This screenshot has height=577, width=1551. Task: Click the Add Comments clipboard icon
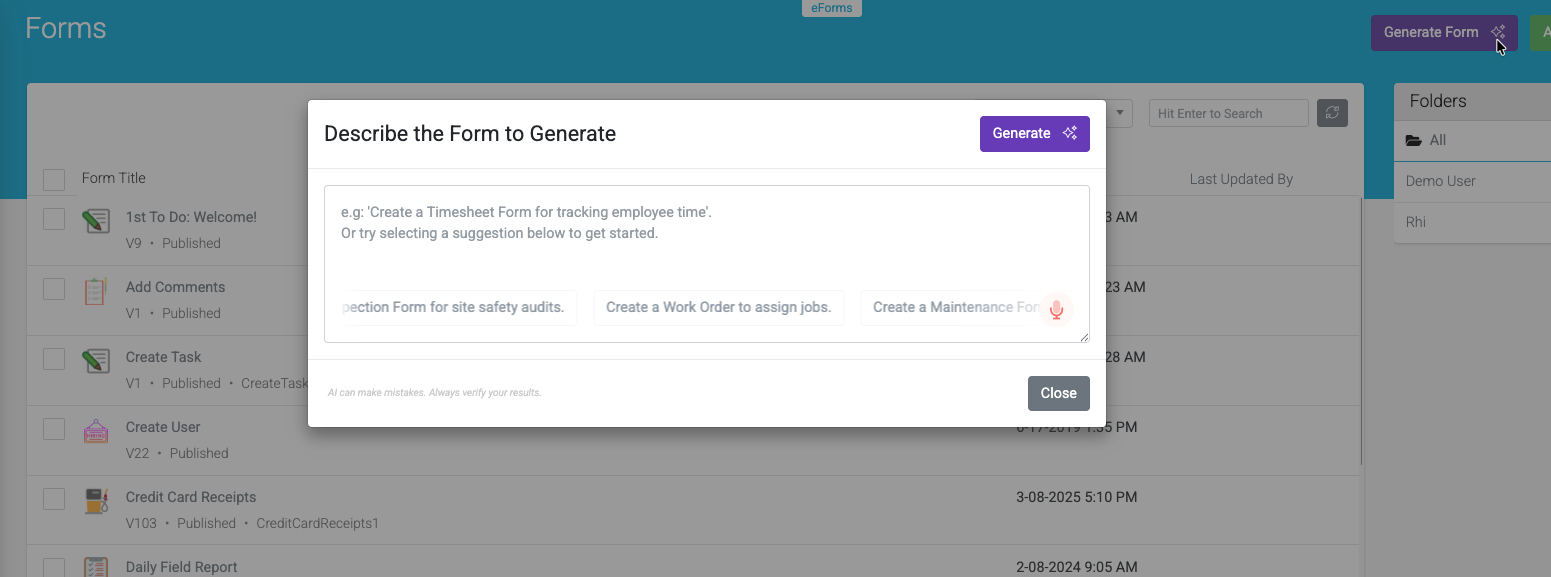96,291
